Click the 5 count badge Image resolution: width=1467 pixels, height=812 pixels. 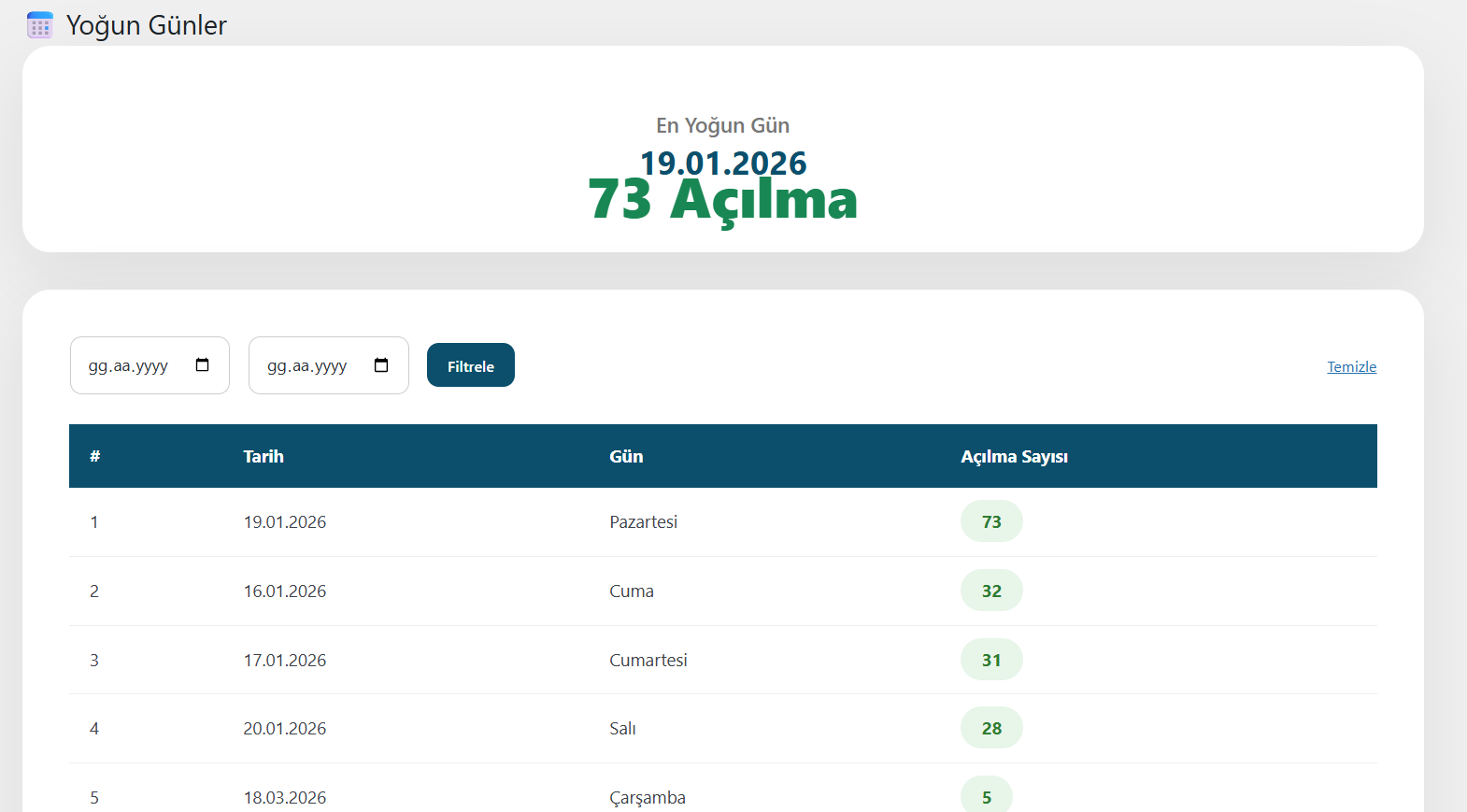(987, 796)
